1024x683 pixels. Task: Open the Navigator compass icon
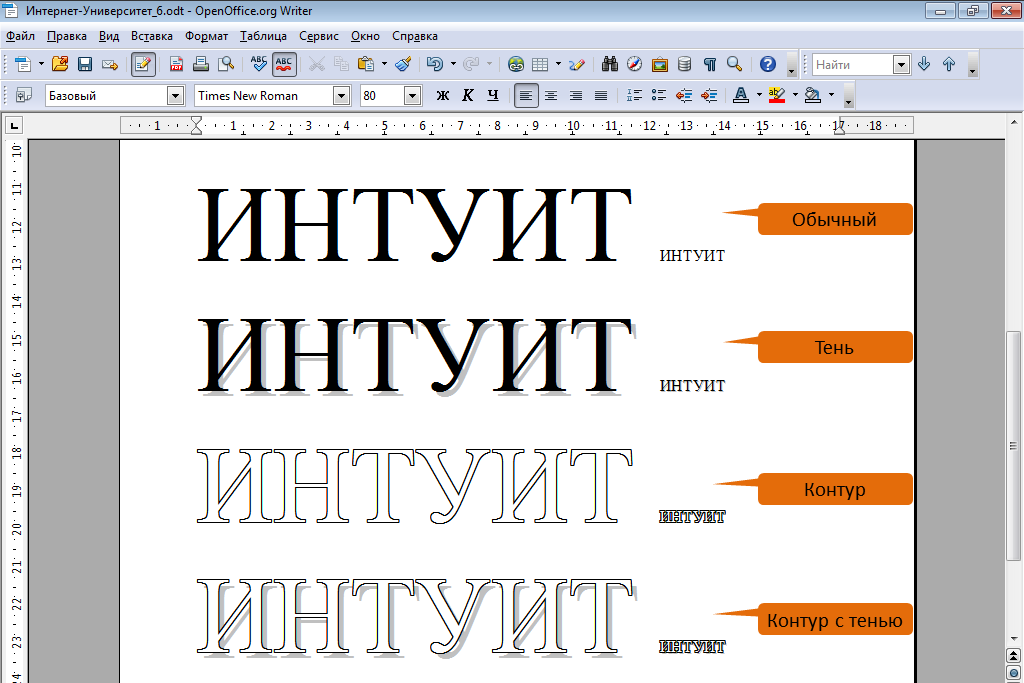[635, 64]
